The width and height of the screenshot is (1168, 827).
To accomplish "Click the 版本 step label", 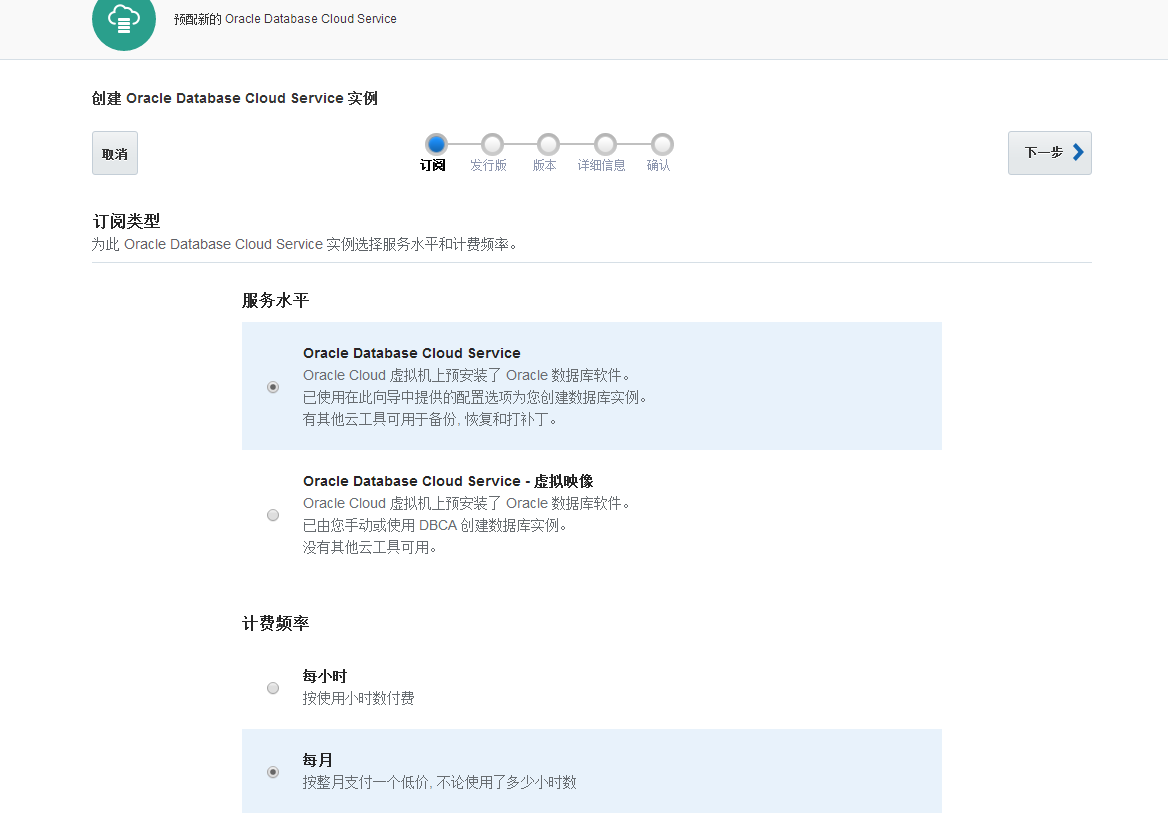I will tap(545, 165).
